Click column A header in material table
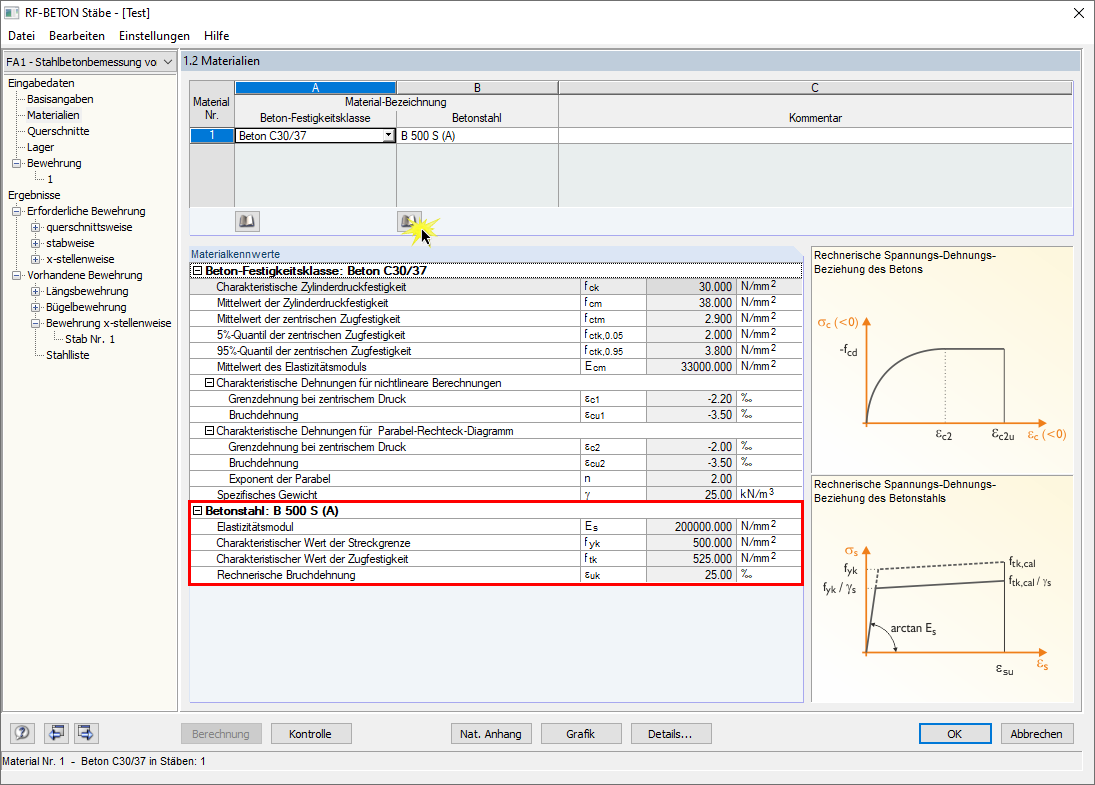Screen dimensions: 1095x785 pyautogui.click(x=316, y=87)
